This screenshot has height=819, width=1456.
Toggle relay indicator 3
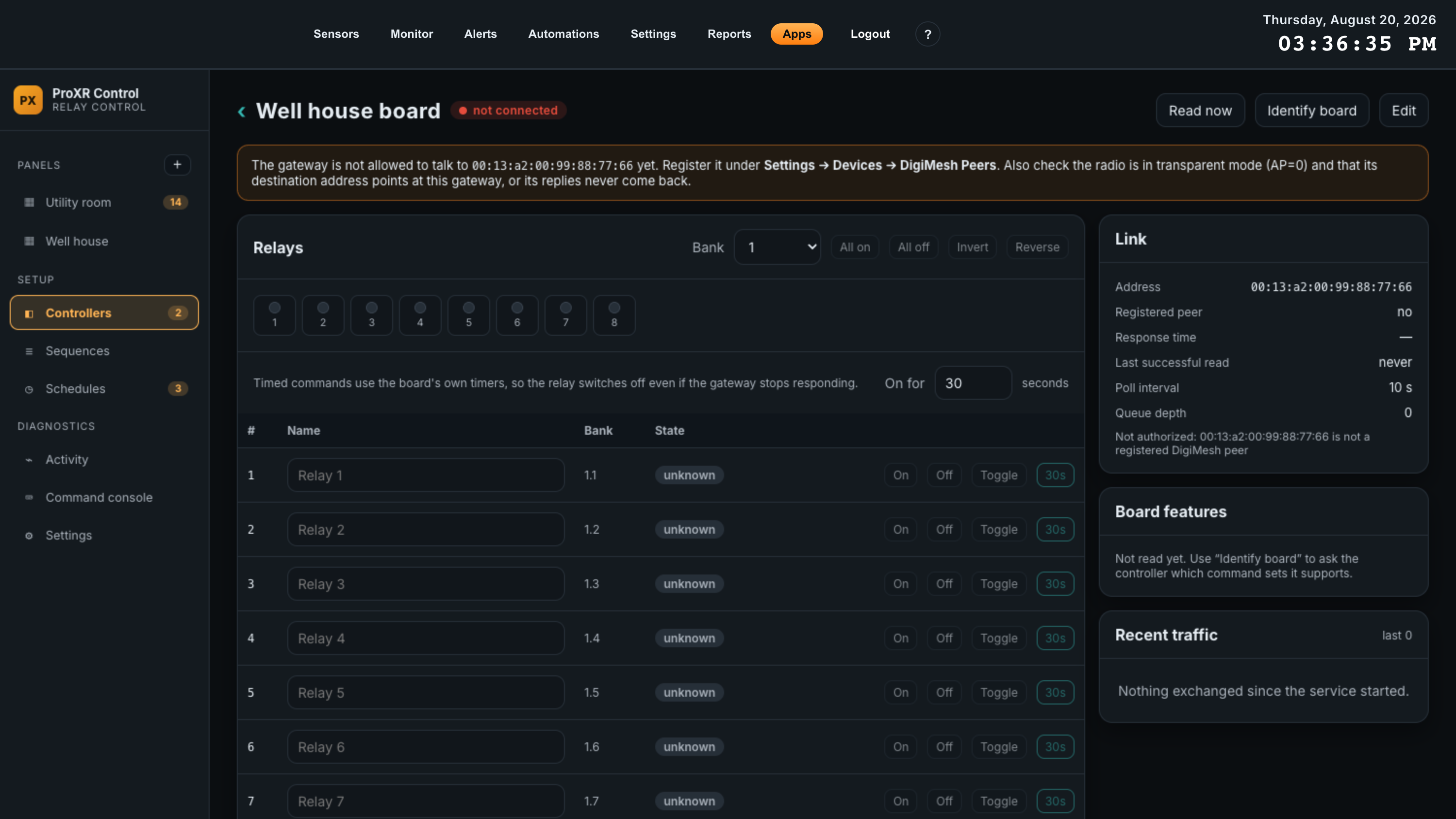[371, 315]
